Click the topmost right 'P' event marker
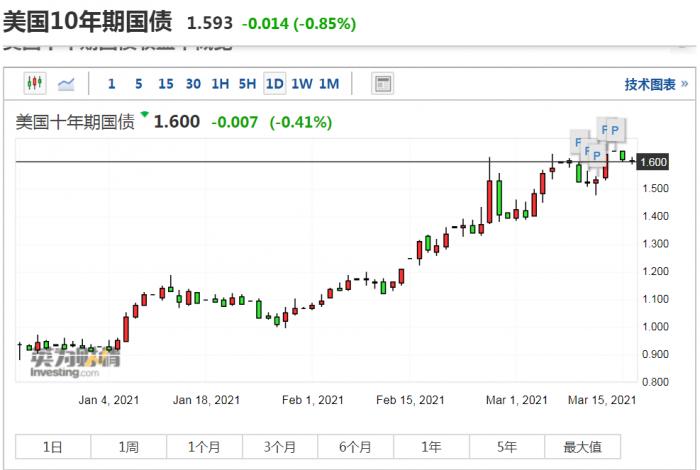700x470 pixels. [614, 128]
